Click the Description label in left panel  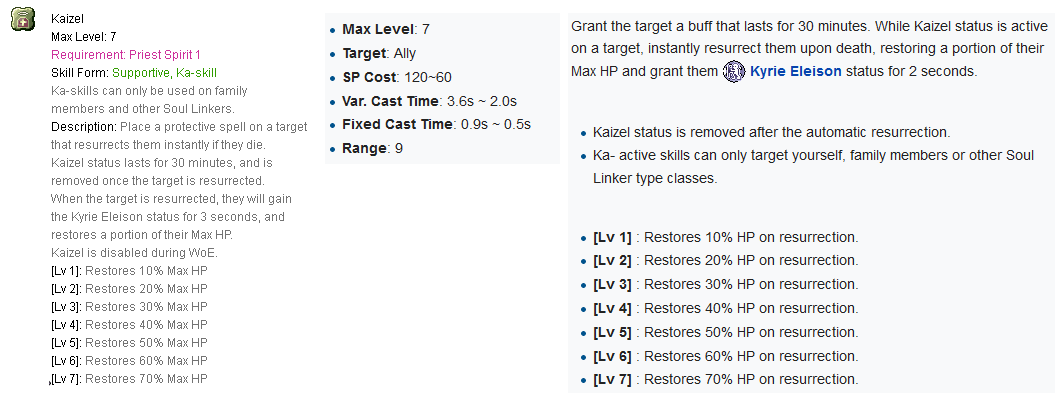(x=84, y=127)
